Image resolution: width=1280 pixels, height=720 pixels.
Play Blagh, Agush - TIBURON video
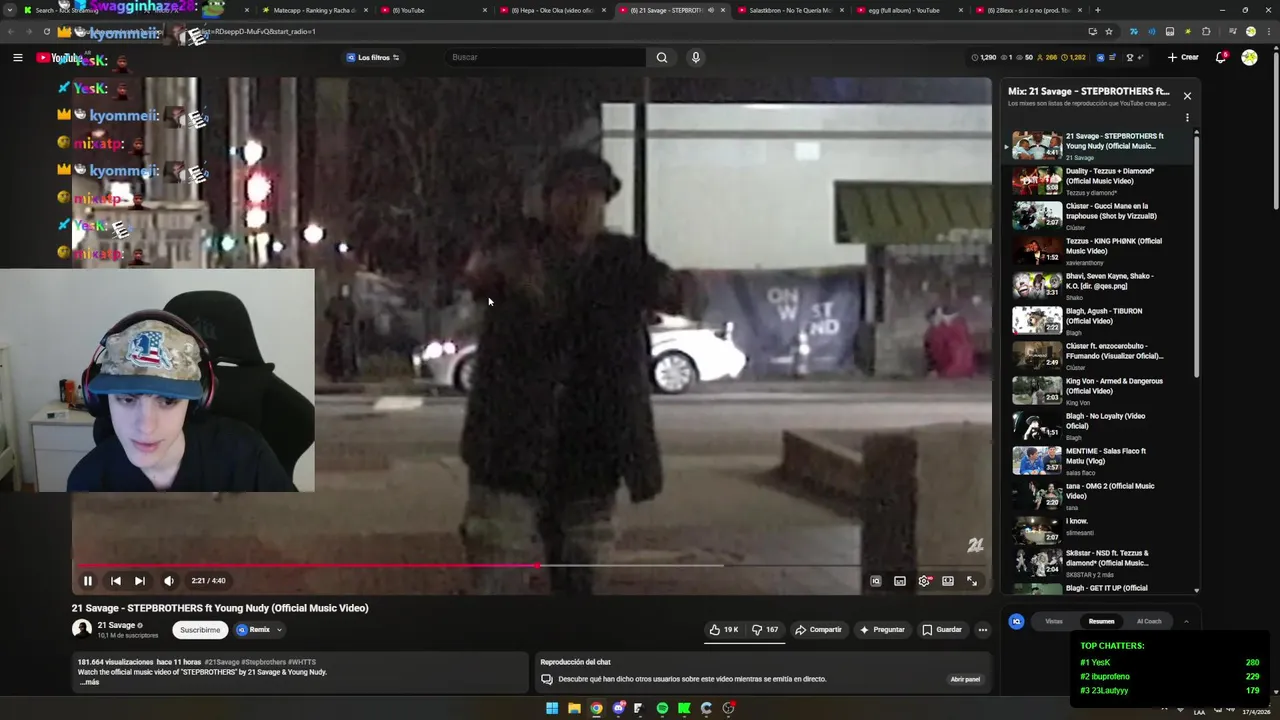[x=1097, y=321]
